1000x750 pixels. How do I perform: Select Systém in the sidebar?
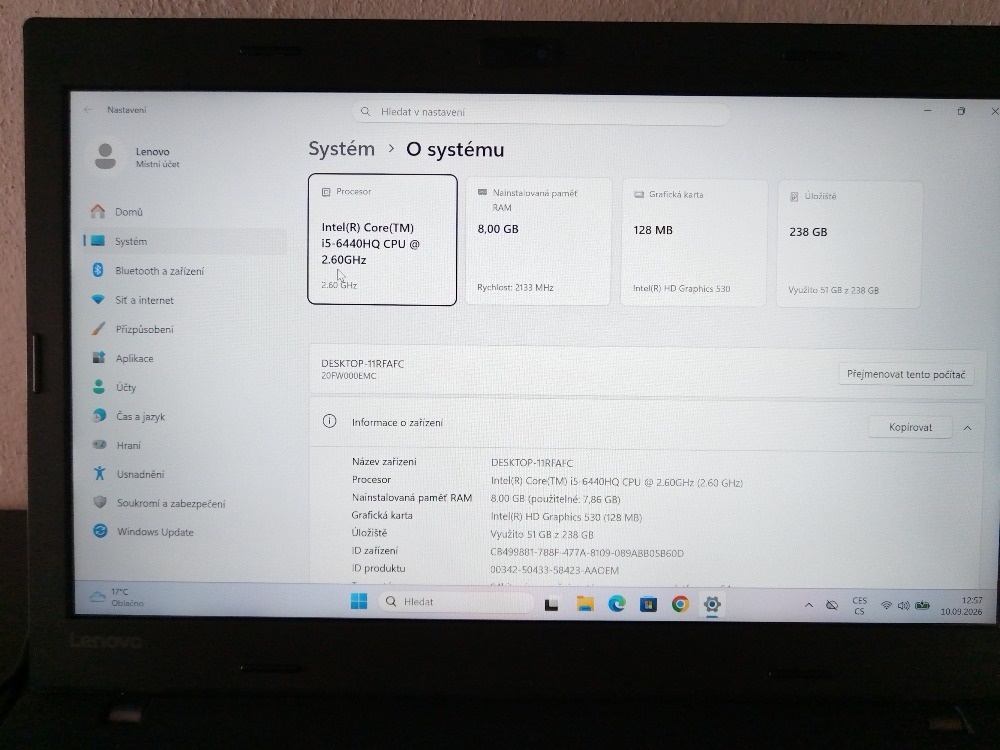tap(185, 241)
